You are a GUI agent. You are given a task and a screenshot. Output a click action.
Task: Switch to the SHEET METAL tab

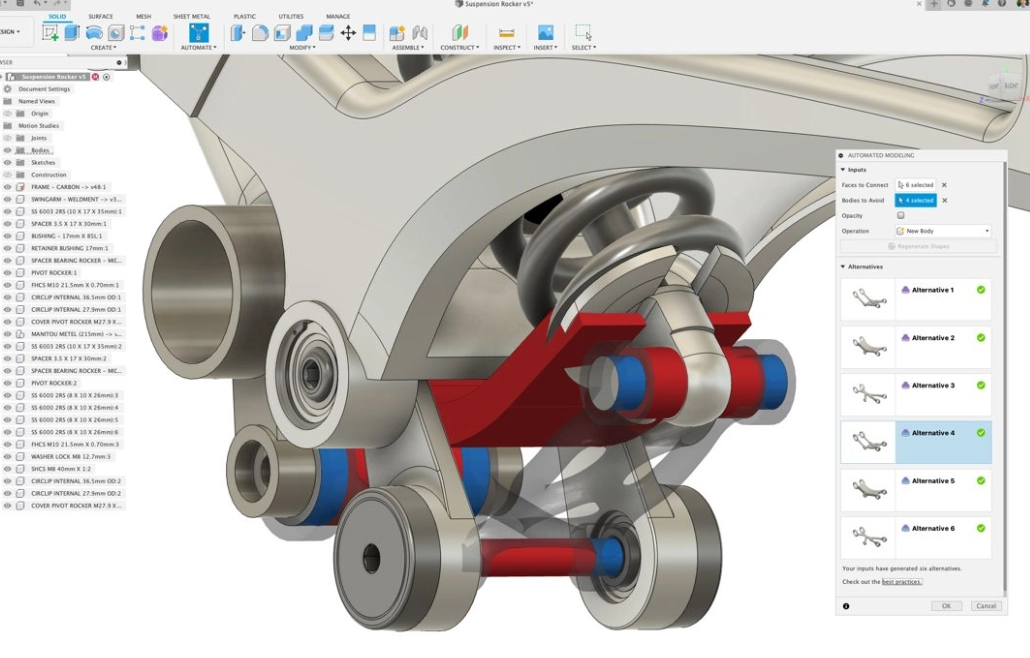pos(190,16)
